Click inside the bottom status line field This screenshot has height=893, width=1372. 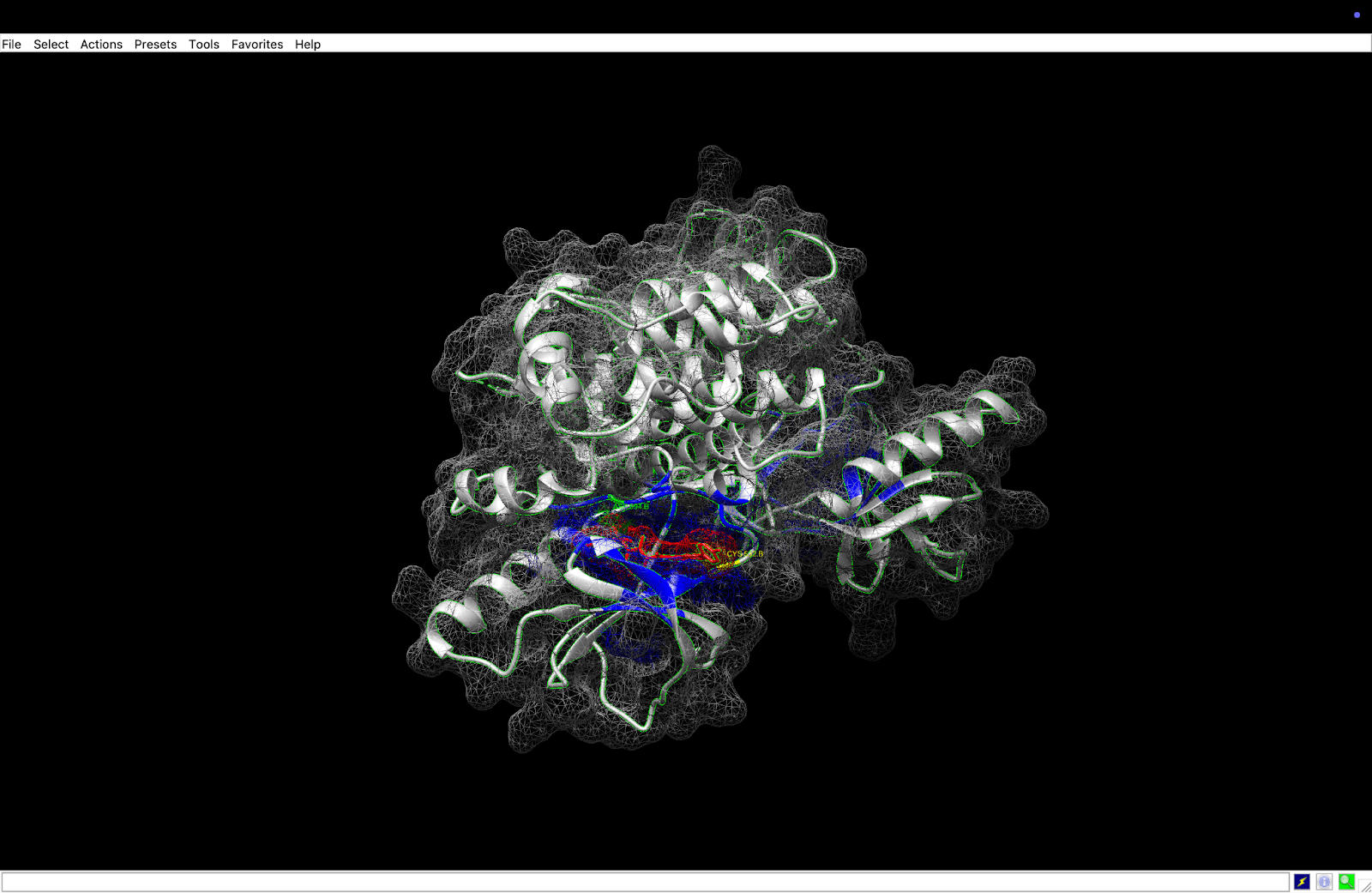click(643, 882)
